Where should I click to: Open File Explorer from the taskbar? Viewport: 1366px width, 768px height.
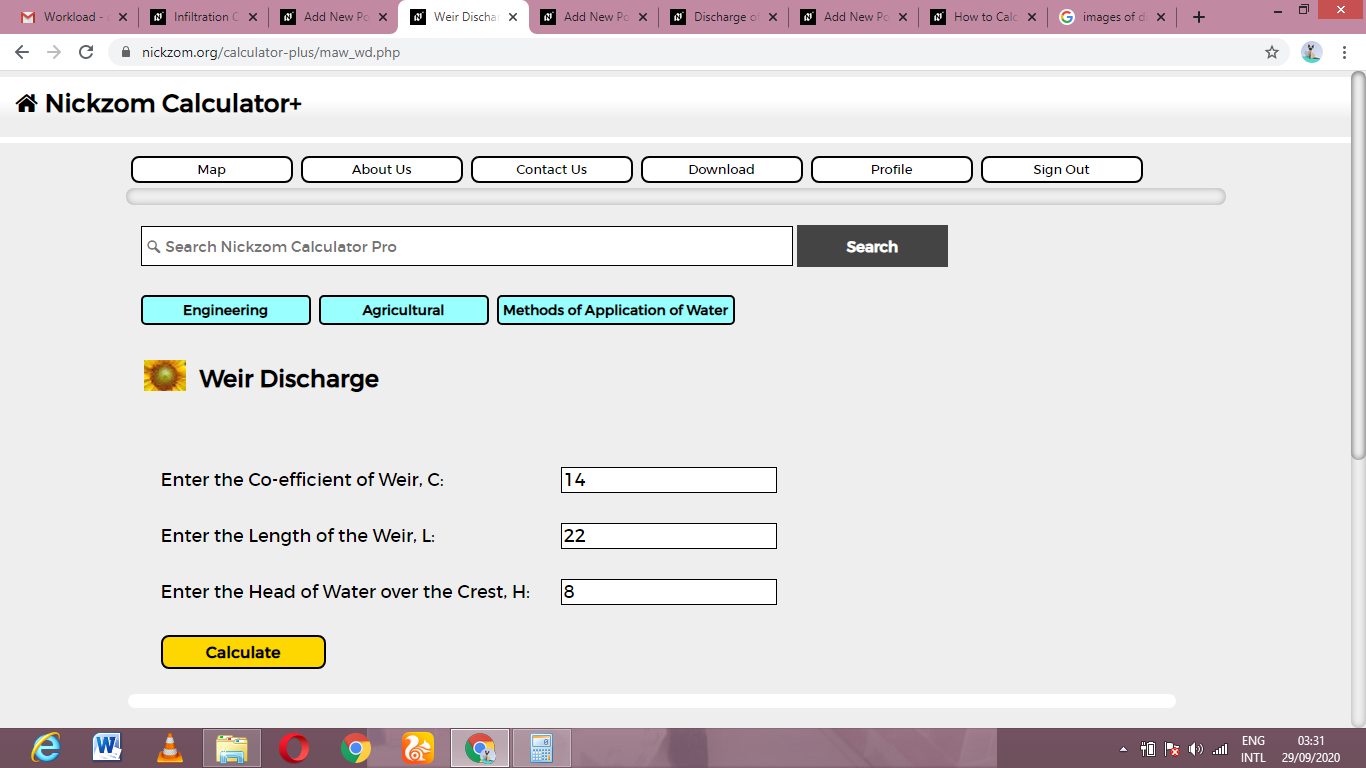232,748
